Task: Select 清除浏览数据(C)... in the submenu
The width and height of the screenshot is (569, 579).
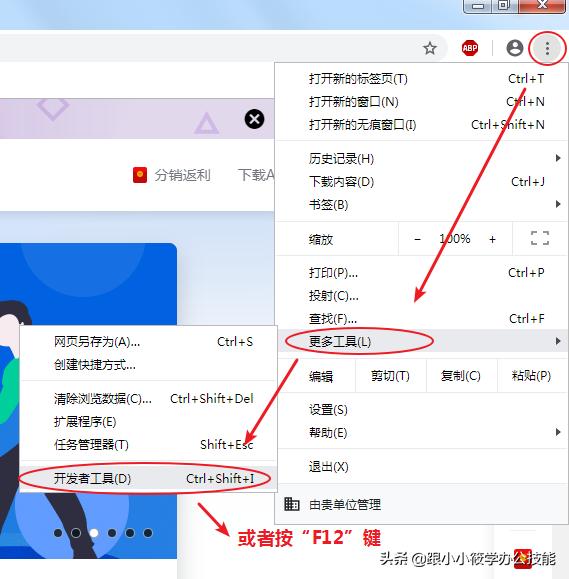Action: pos(148,399)
